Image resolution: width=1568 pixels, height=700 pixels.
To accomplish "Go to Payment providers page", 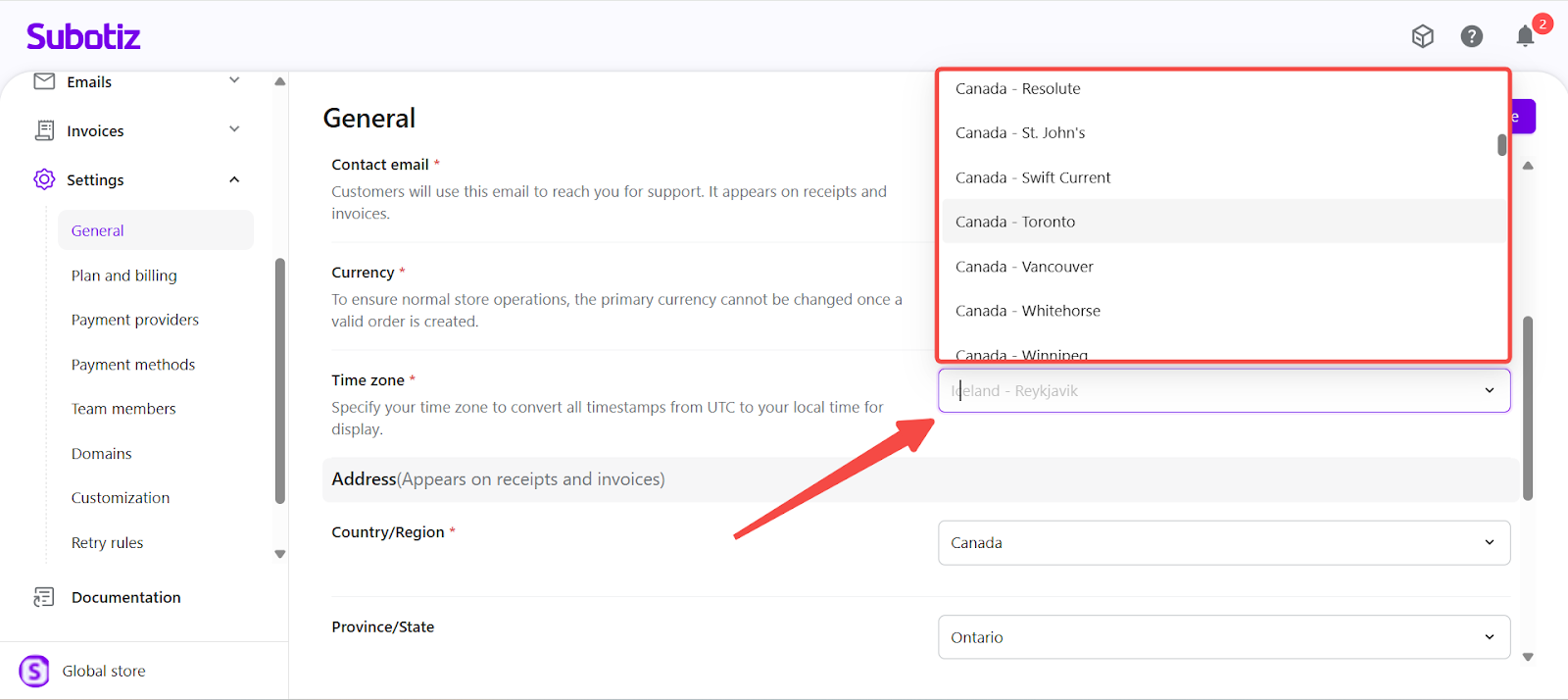I will [135, 320].
